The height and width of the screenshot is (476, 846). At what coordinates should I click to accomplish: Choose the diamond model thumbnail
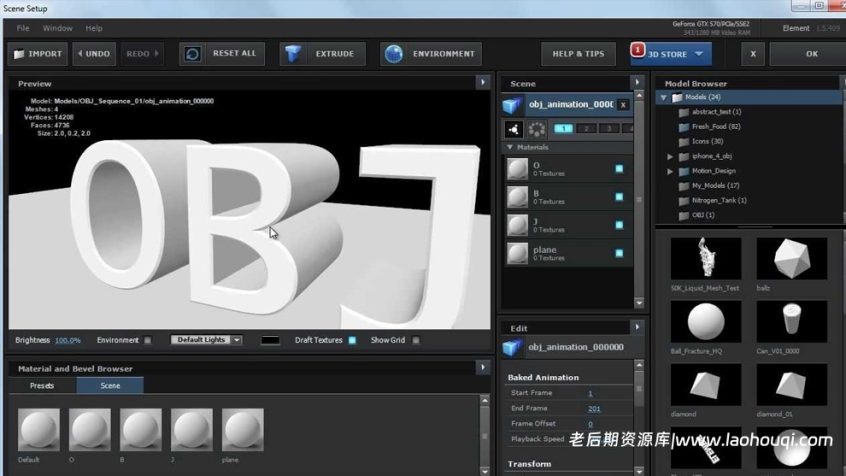[x=706, y=385]
